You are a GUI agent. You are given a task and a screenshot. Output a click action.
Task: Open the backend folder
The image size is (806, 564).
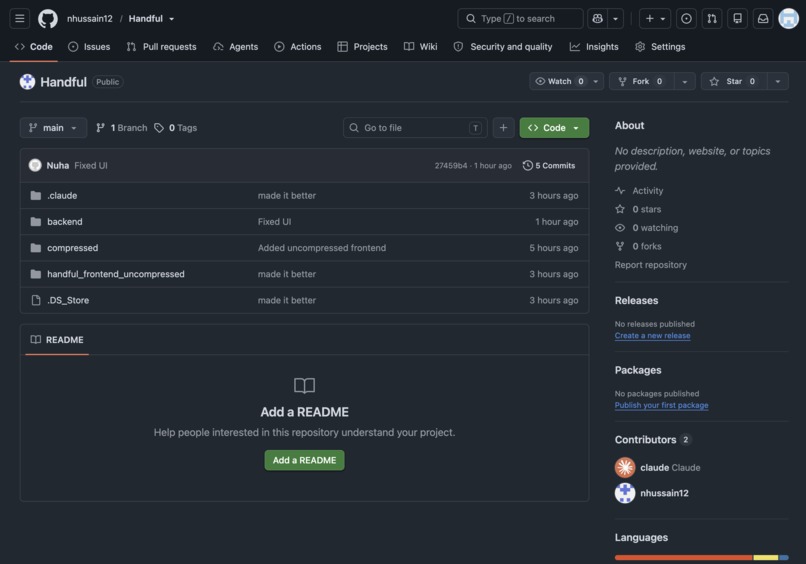click(65, 222)
